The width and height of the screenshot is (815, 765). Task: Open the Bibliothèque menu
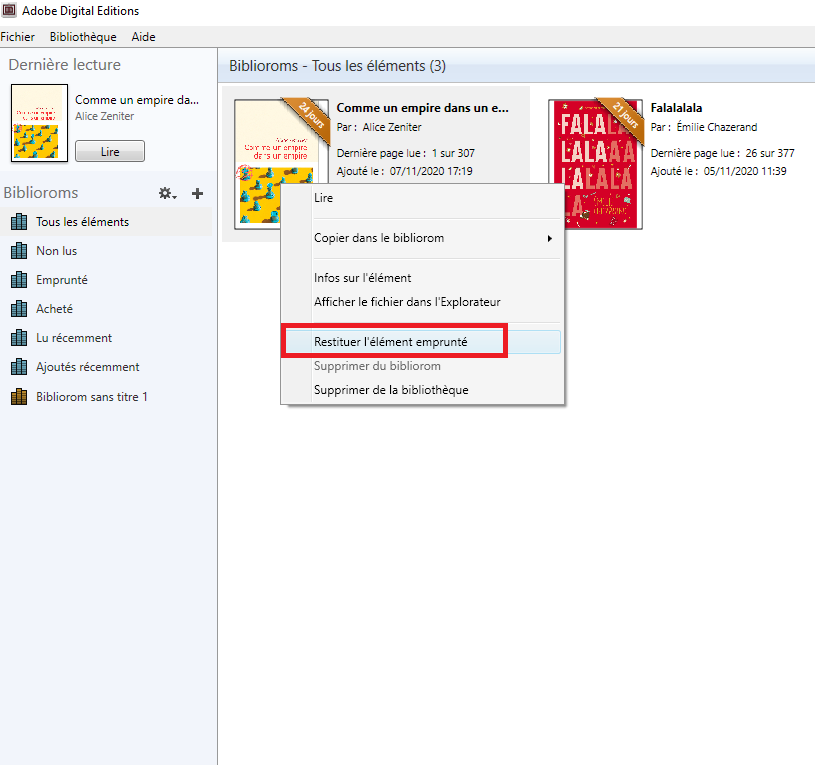point(83,37)
